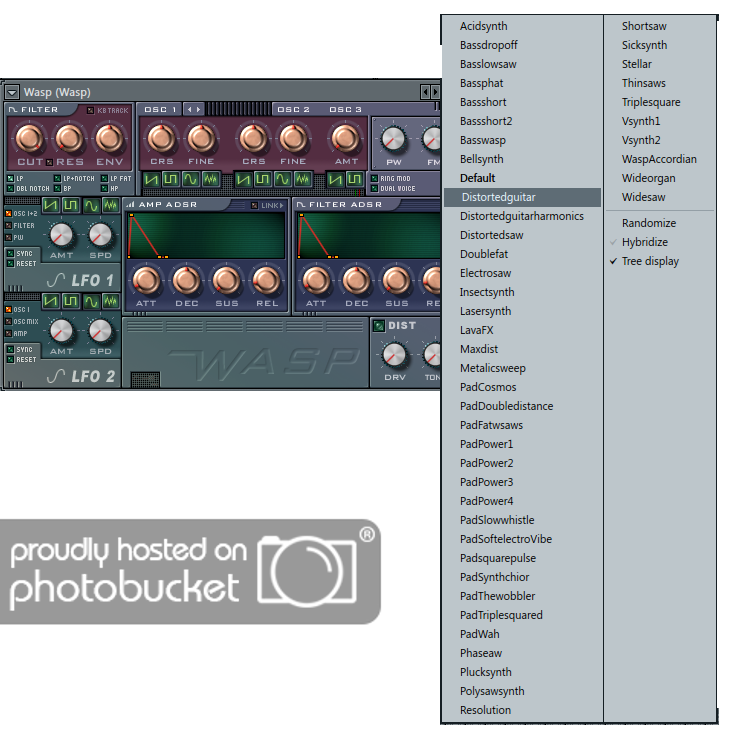Toggle Dual Voice option

coord(374,189)
